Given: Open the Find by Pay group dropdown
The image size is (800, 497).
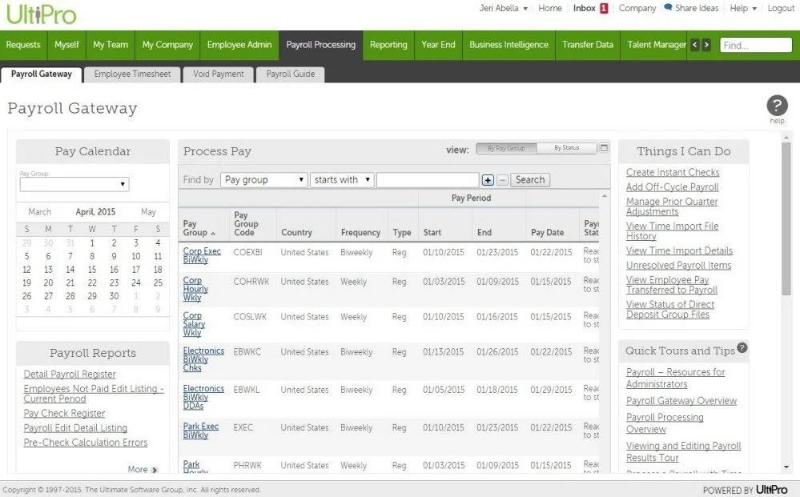Looking at the screenshot, I should tap(264, 180).
